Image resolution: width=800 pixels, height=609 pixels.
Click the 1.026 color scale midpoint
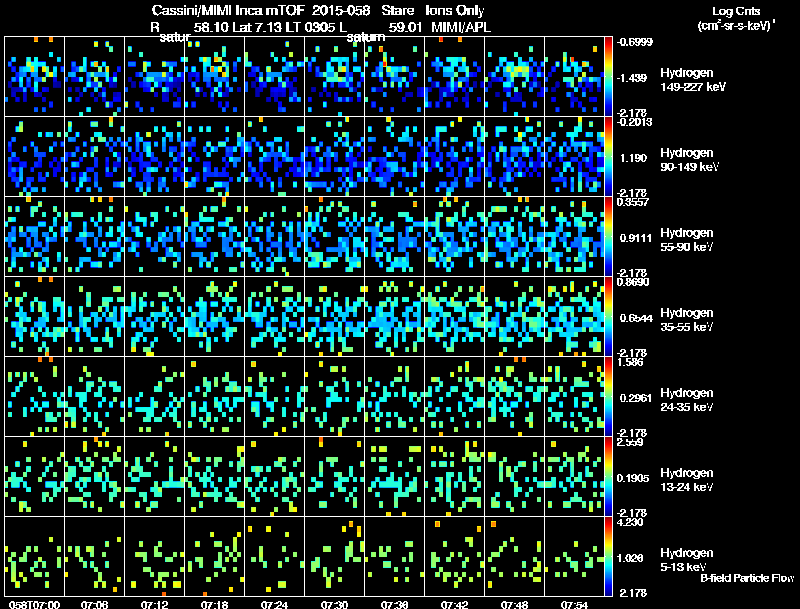633,559
